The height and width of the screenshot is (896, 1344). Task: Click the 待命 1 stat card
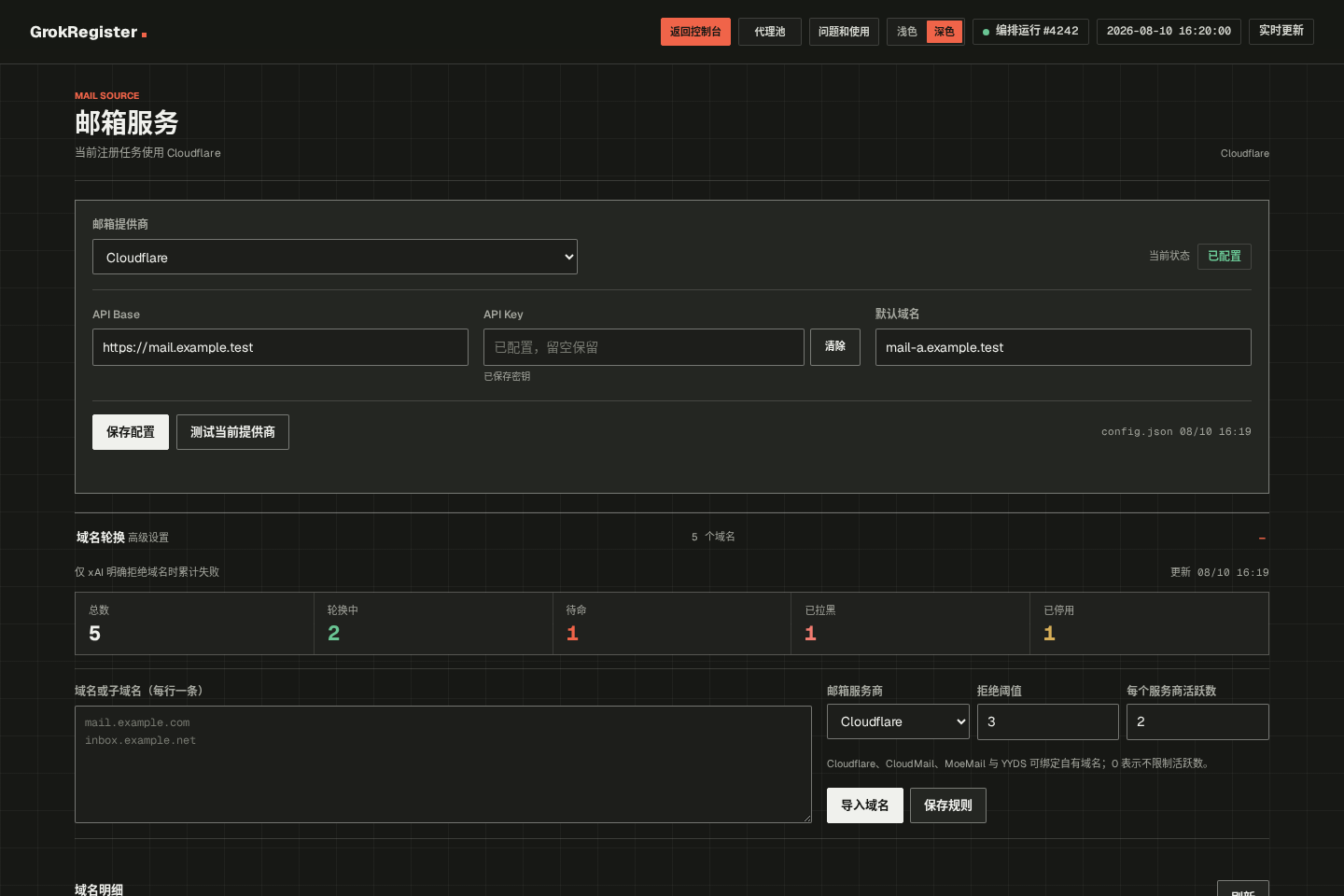click(x=672, y=623)
